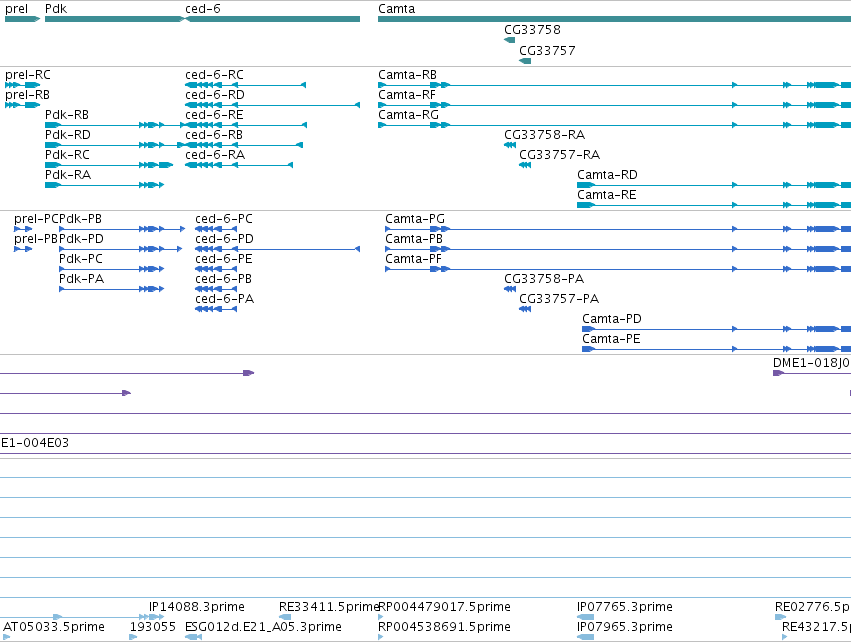Viewport: 851px width, 642px height.
Task: Click the ced-6-RD transcript label
Action: [x=215, y=95]
